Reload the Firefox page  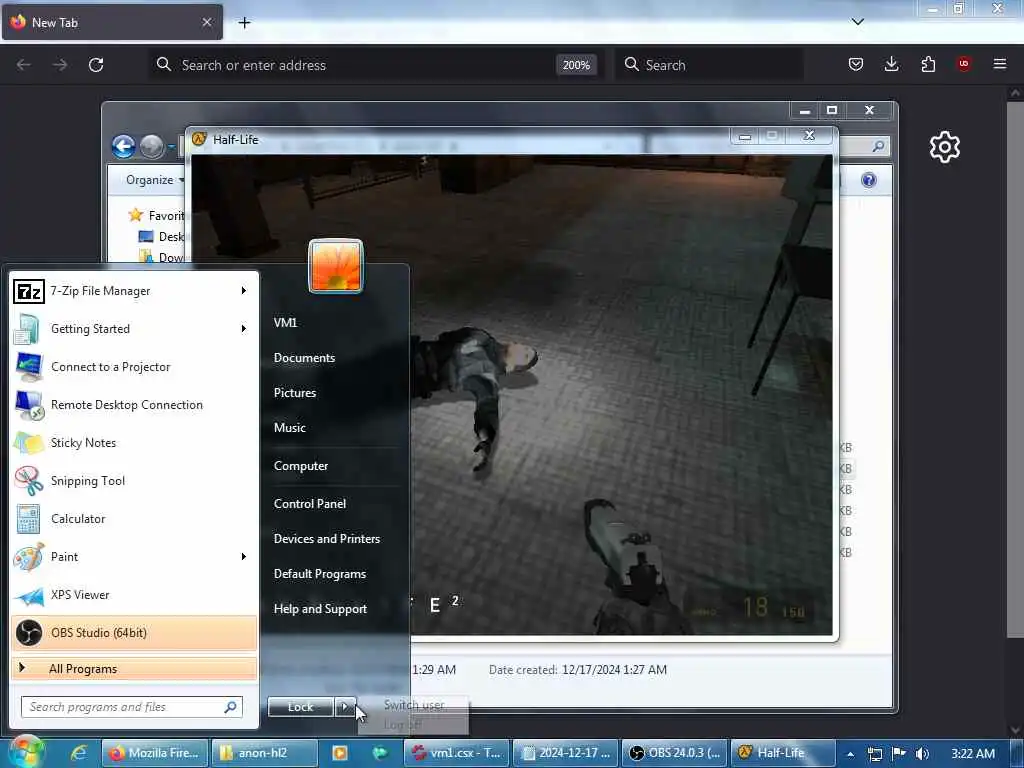96,65
